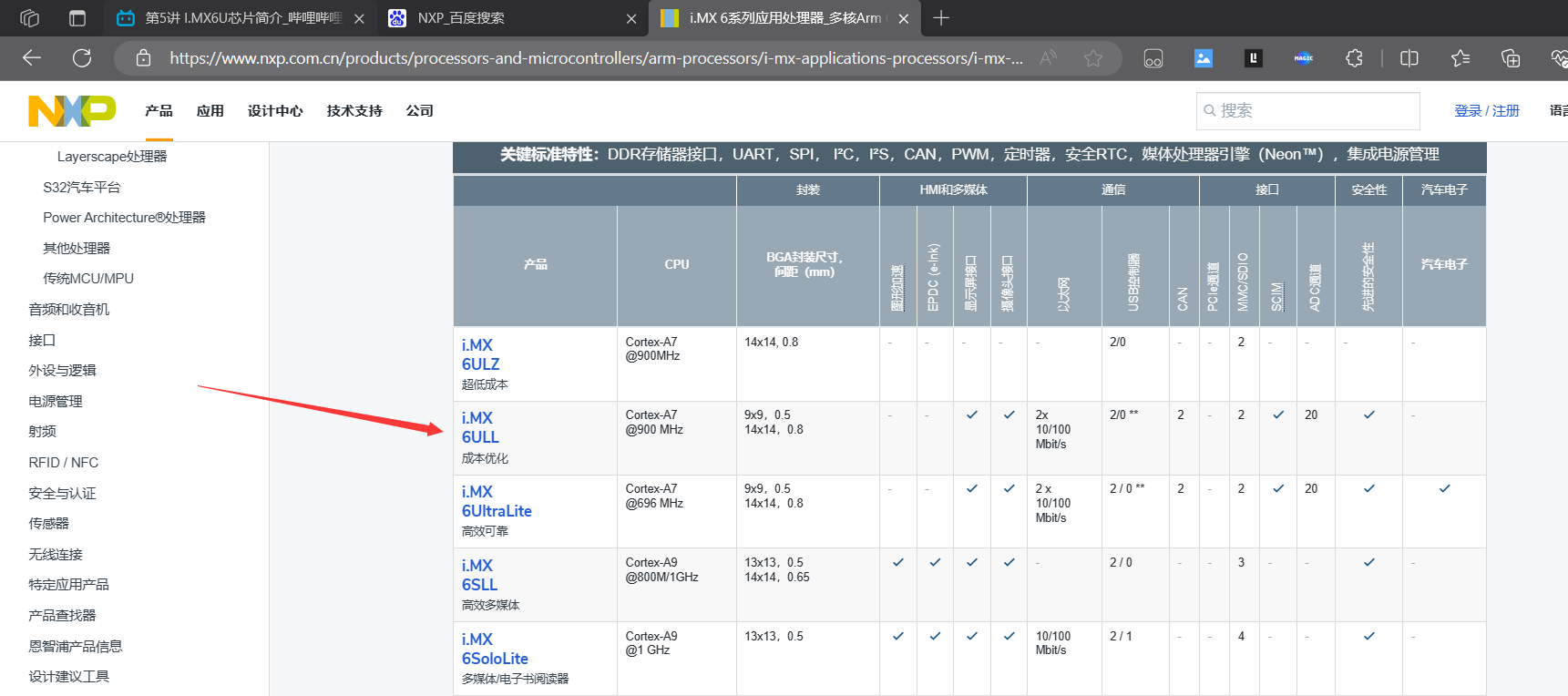
Task: Click the Cortex-A7 @696 MHz cell
Action: pyautogui.click(x=676, y=512)
